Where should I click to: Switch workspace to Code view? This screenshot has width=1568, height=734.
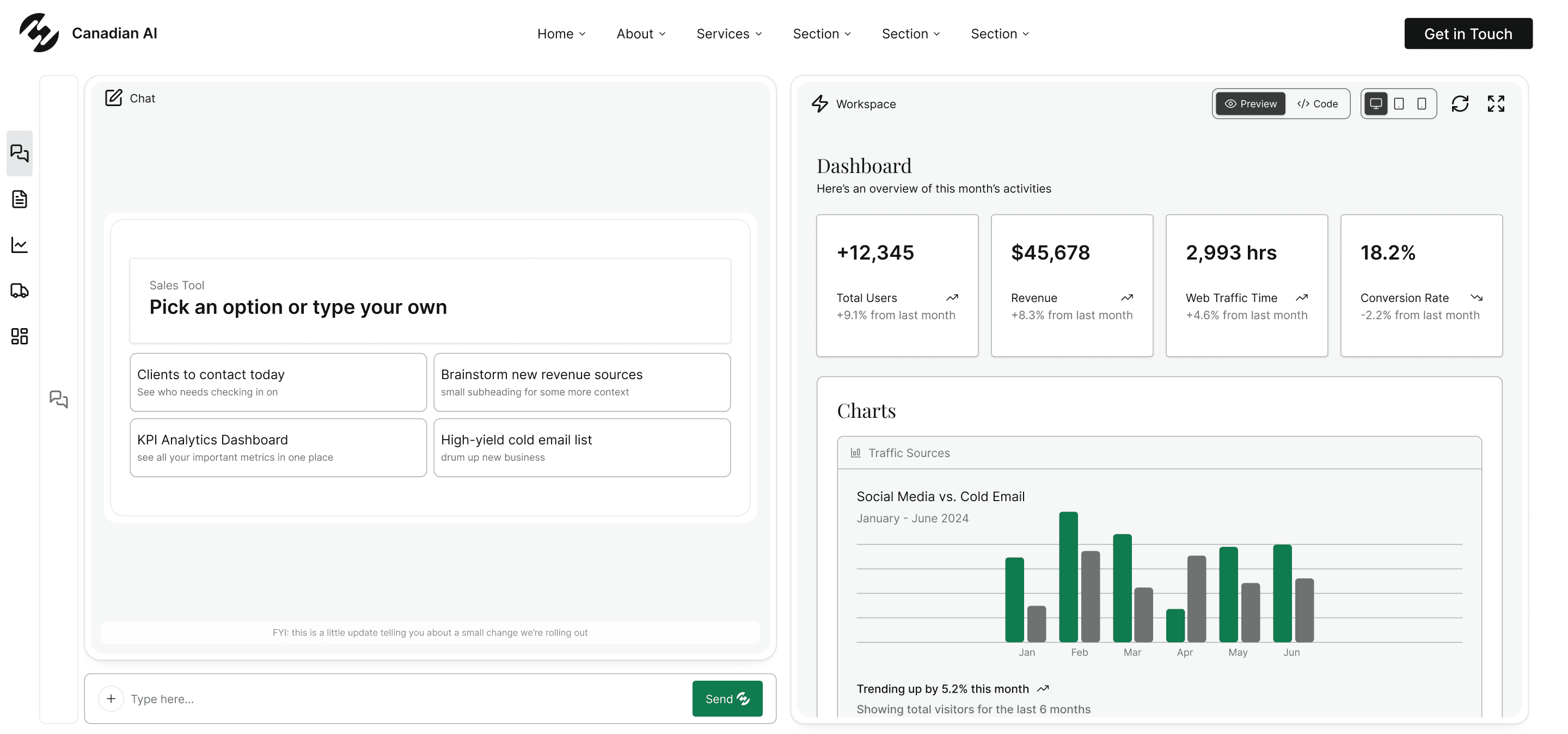coord(1317,104)
